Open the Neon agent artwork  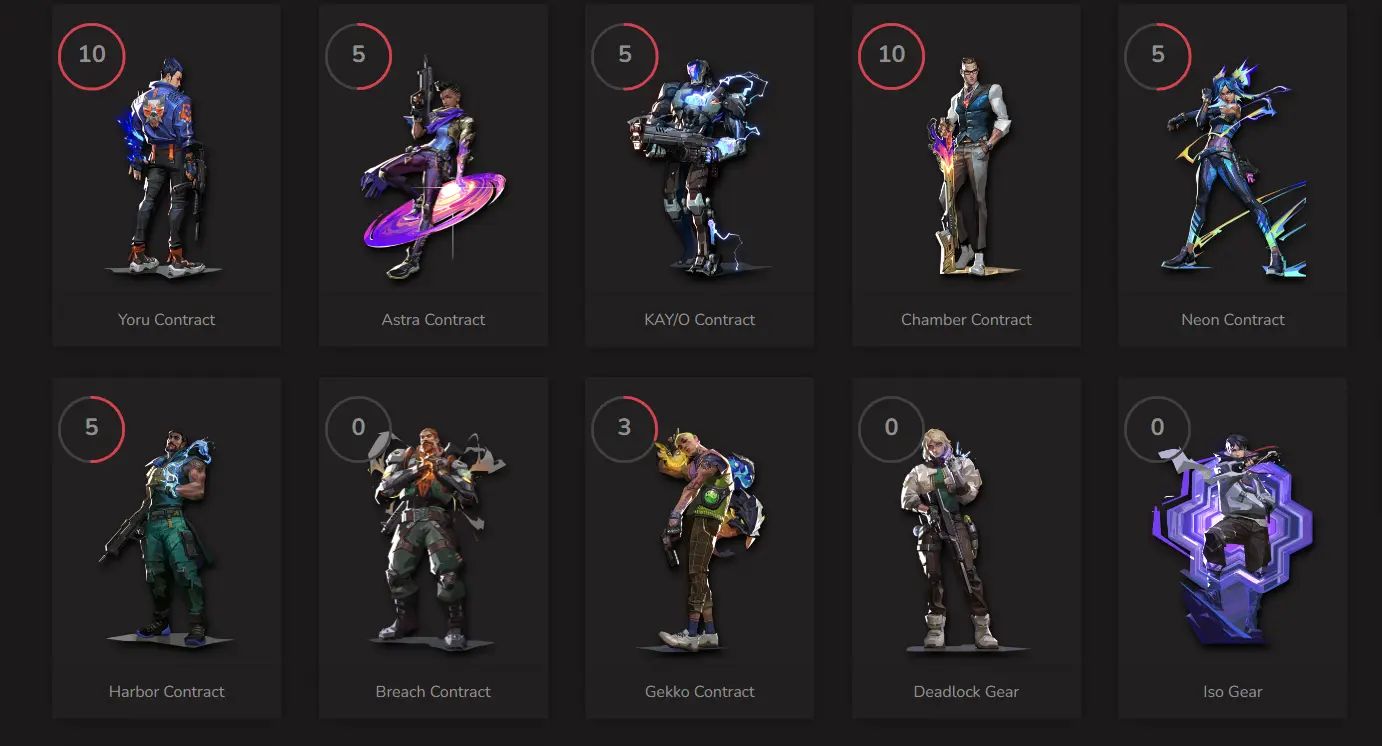point(1233,165)
